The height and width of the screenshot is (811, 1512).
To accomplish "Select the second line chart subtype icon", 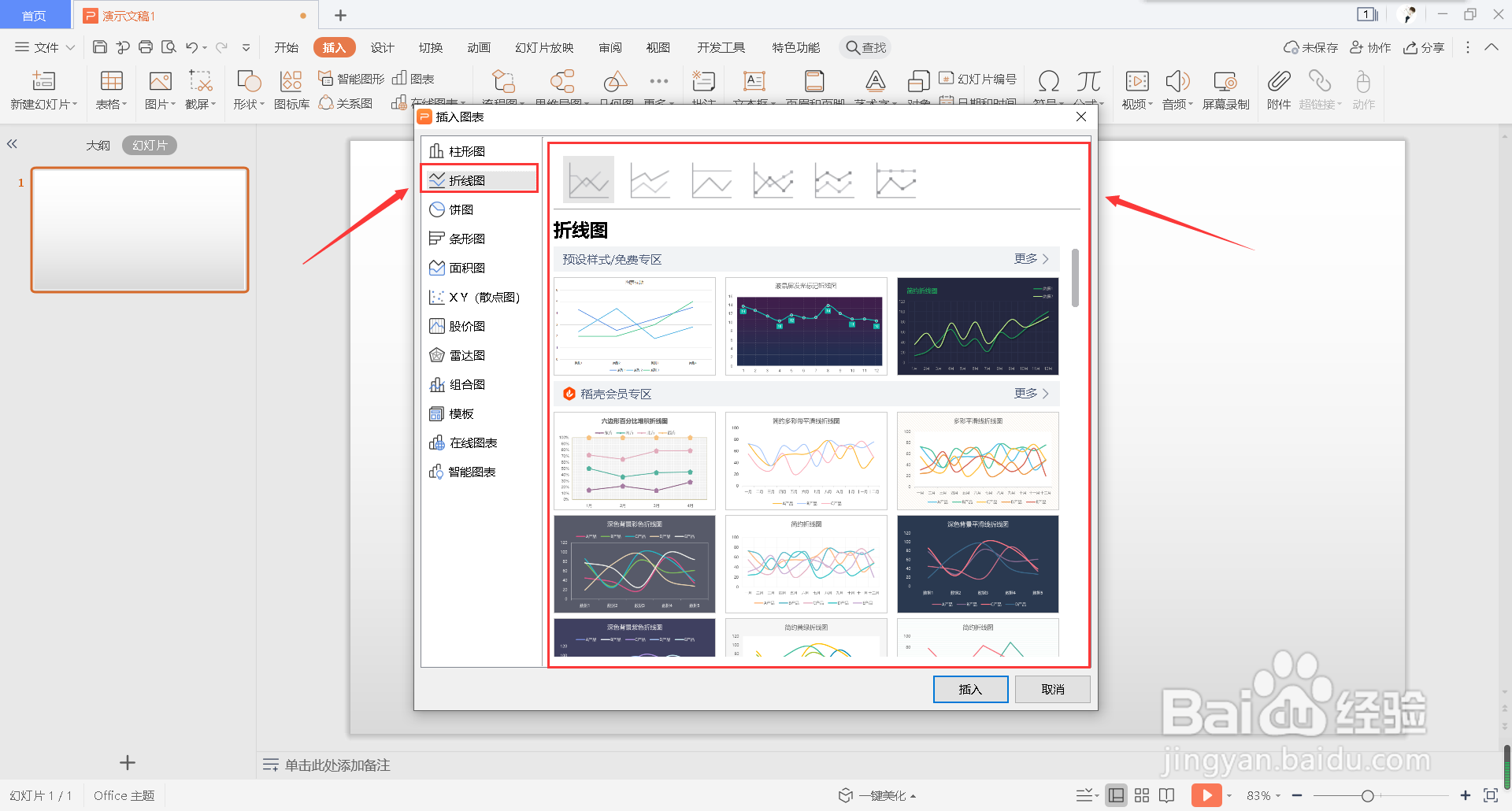I will (650, 181).
